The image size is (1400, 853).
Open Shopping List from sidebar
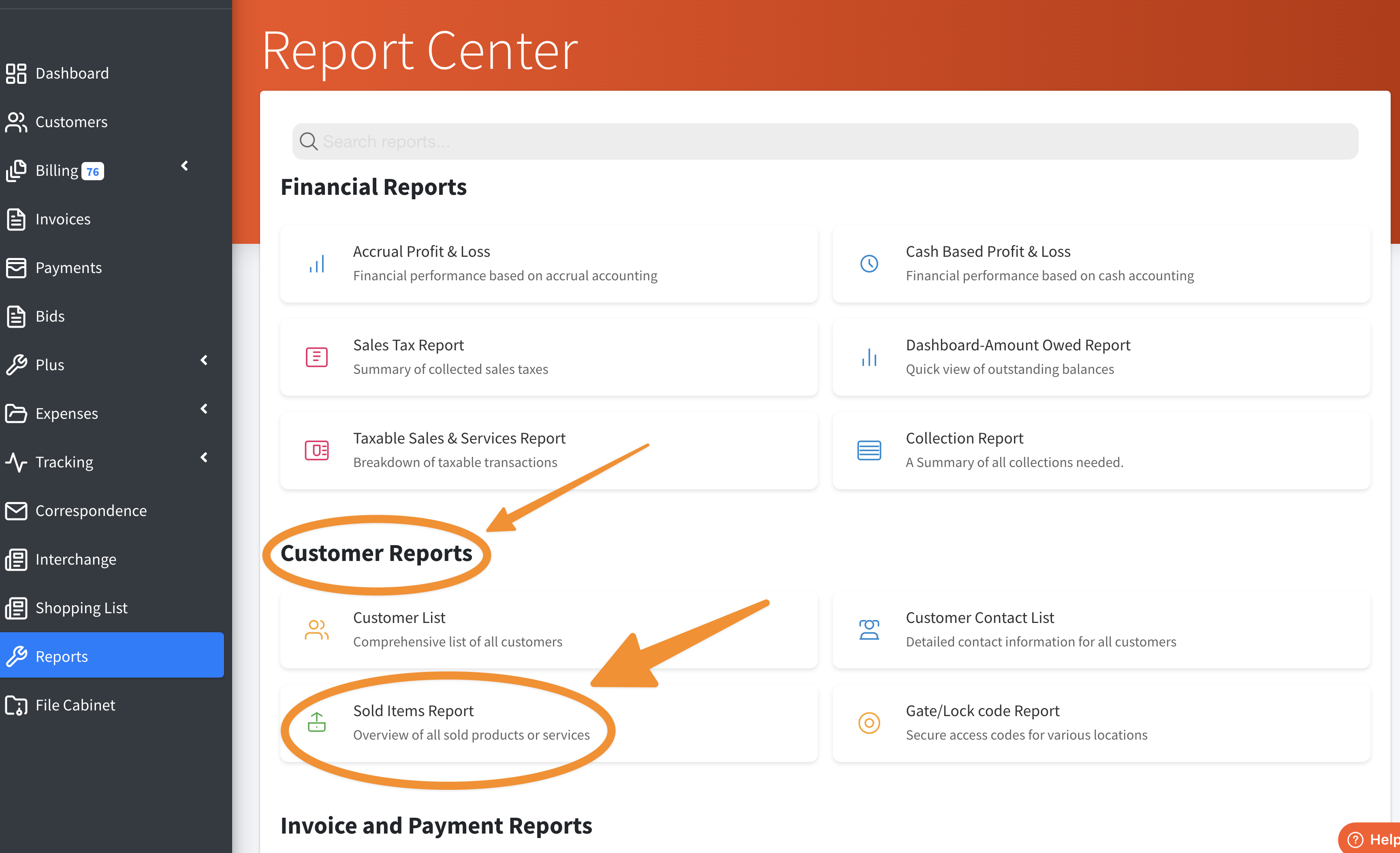(81, 608)
